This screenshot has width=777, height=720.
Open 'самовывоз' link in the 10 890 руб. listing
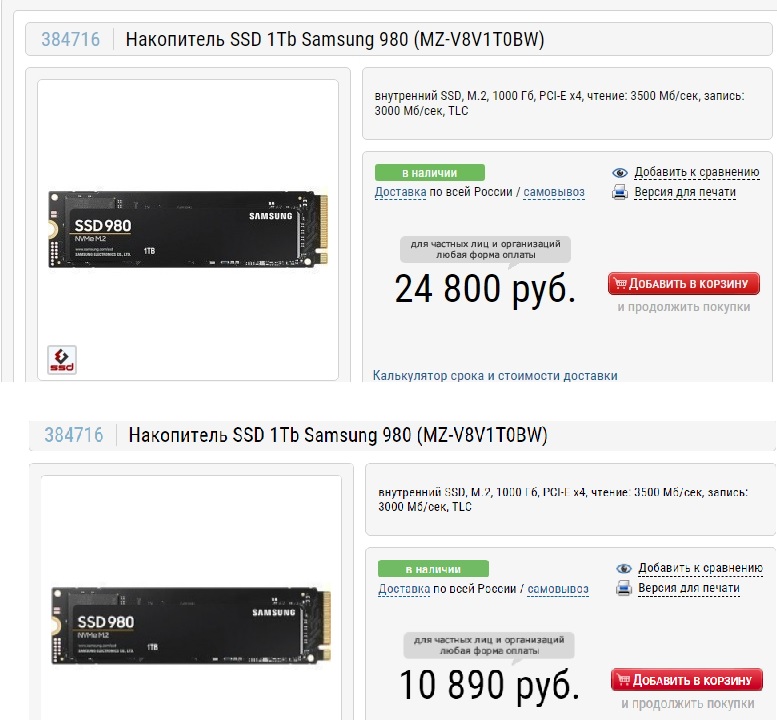pyautogui.click(x=558, y=589)
